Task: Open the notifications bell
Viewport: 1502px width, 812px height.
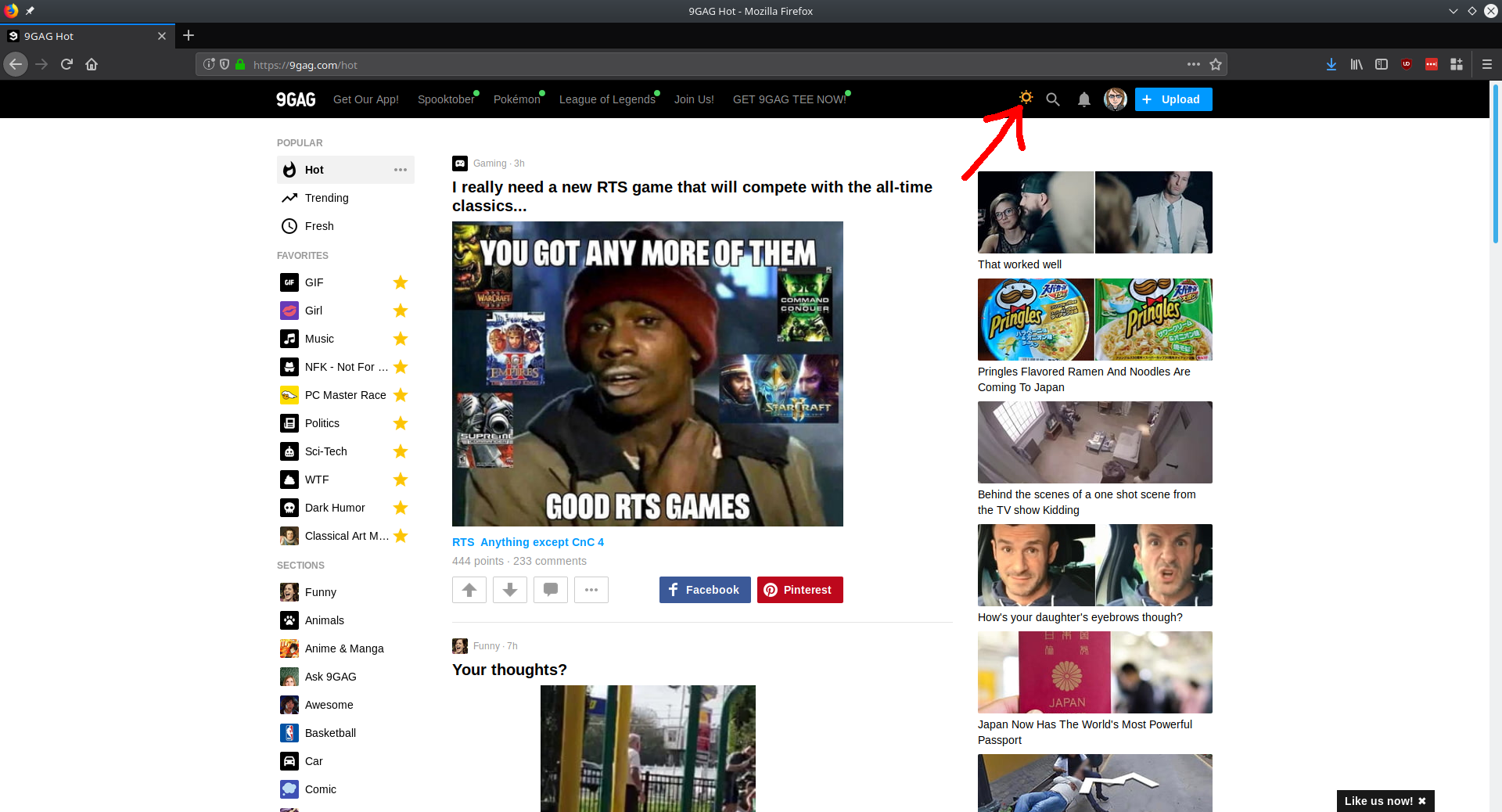Action: 1084,99
